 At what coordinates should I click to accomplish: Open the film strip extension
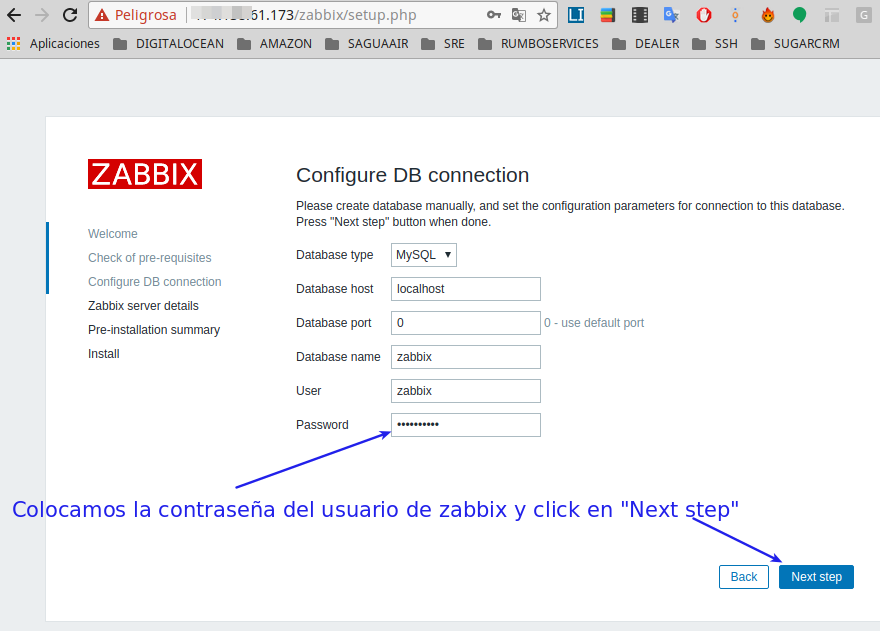pyautogui.click(x=639, y=15)
